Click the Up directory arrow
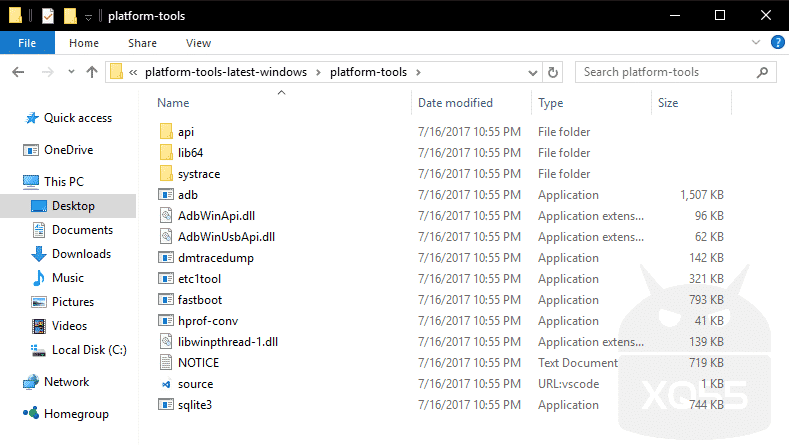789x445 pixels. tap(92, 72)
